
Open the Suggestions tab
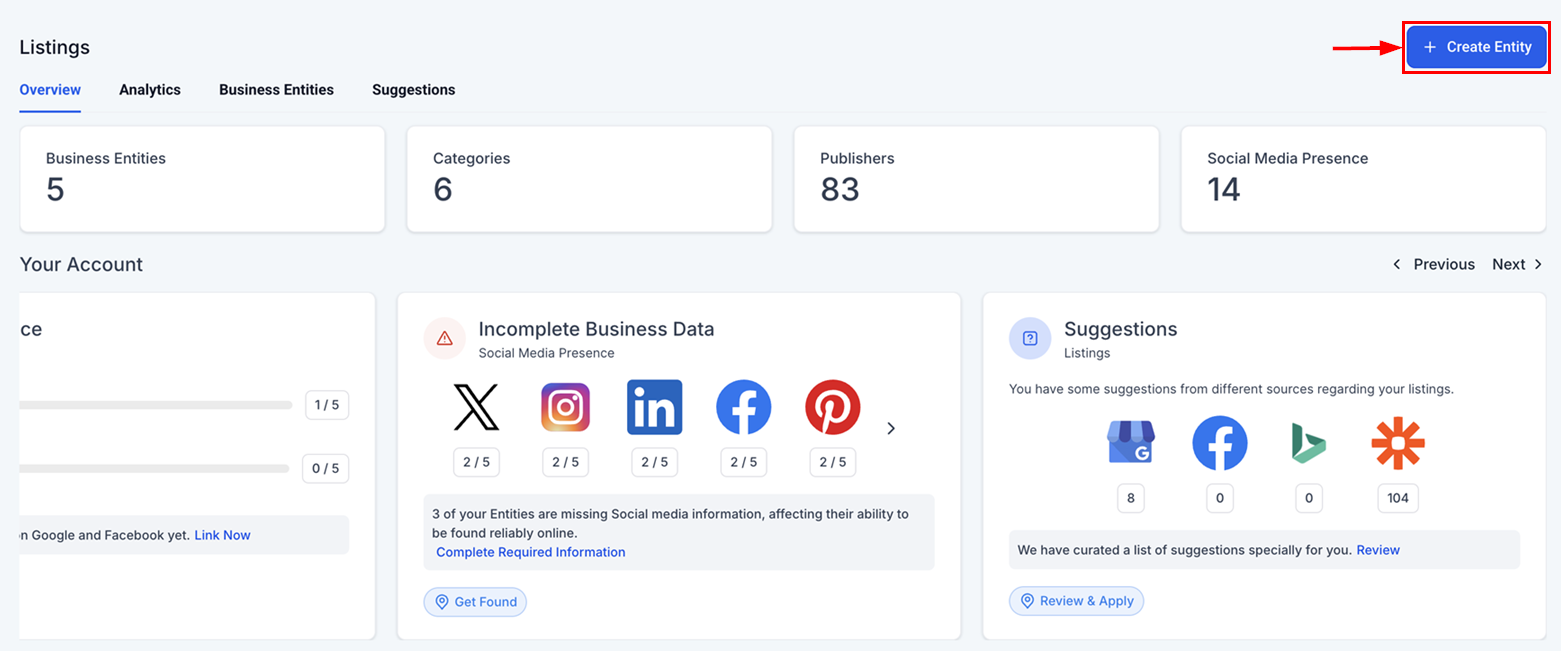point(413,90)
